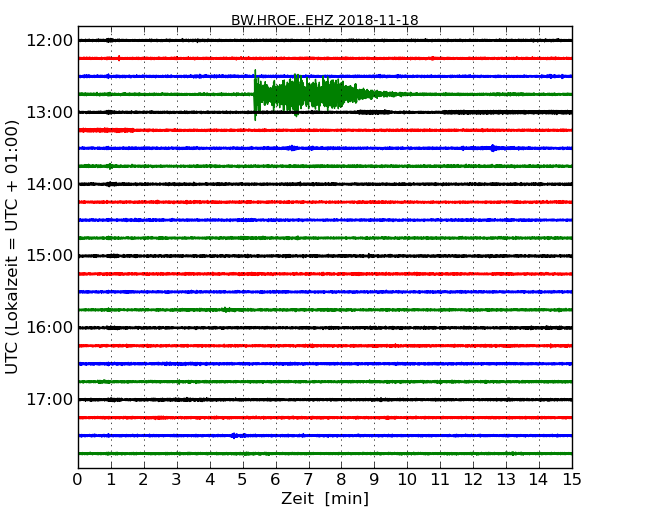
Task: Click the 14 minute tick label
Action: tap(539, 480)
